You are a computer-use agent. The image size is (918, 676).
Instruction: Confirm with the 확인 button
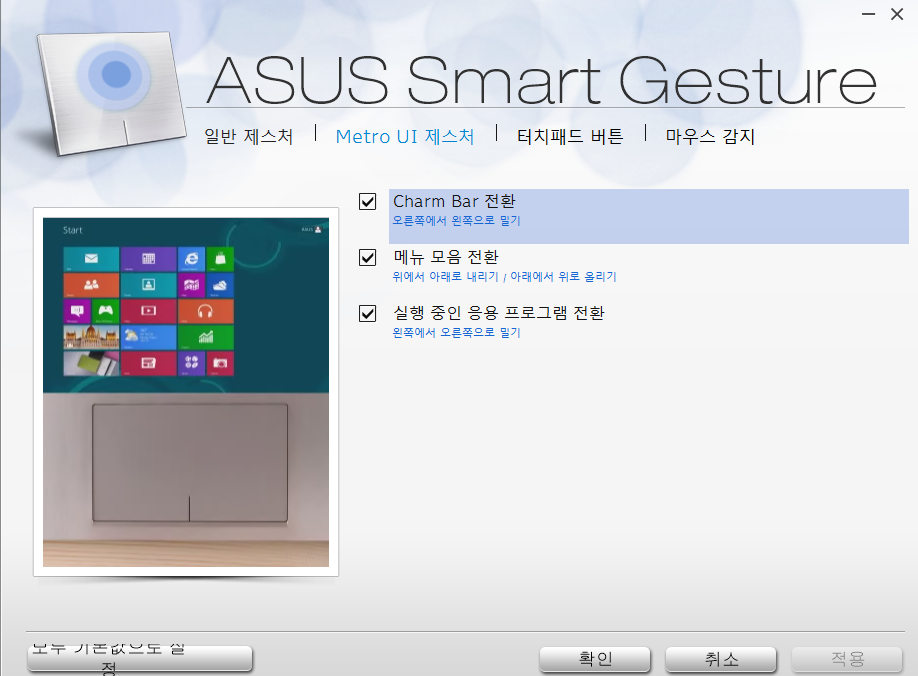point(595,659)
